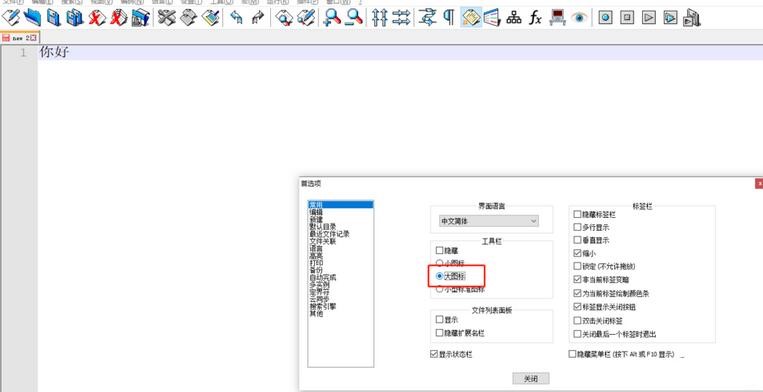Click the Print toolbar icon
763x392 pixels.
tap(140, 18)
